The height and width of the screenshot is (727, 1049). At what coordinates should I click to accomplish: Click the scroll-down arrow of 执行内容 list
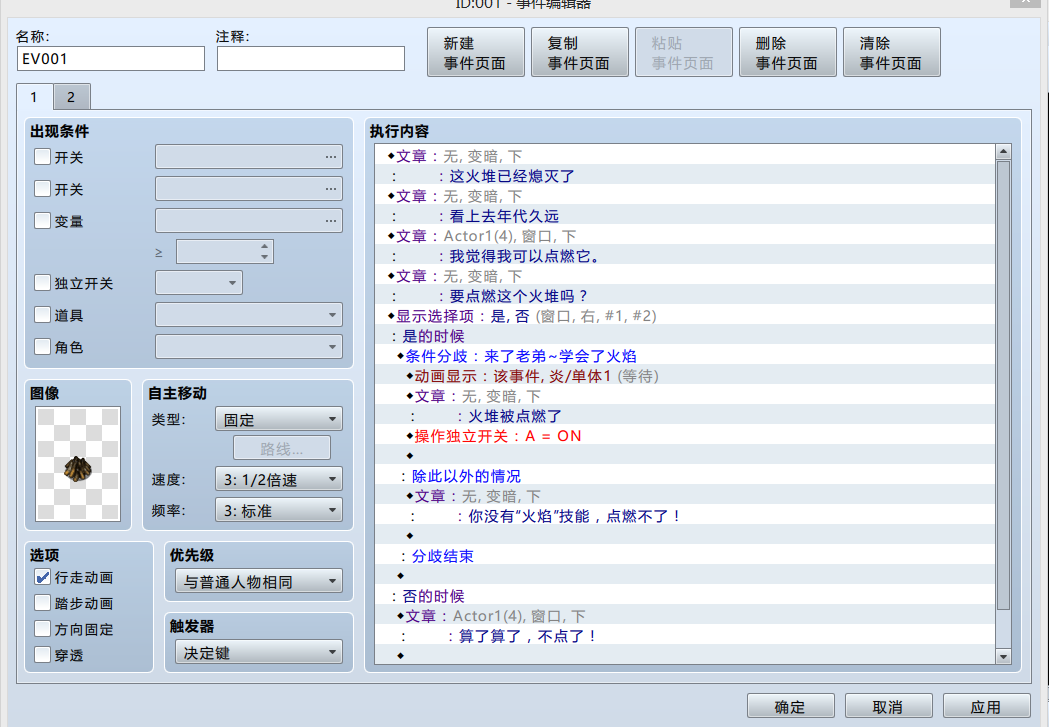1003,656
